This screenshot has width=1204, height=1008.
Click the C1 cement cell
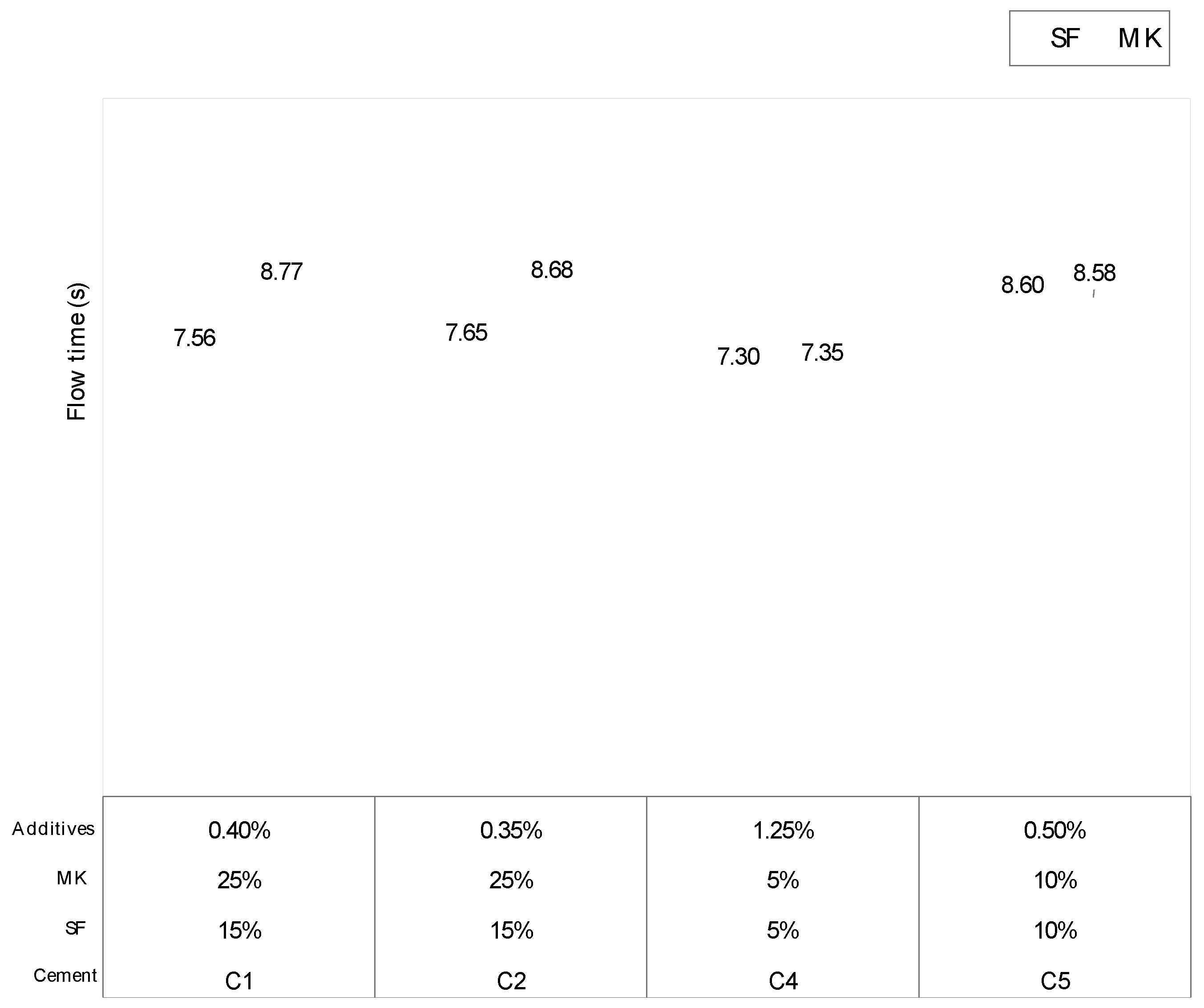(239, 982)
